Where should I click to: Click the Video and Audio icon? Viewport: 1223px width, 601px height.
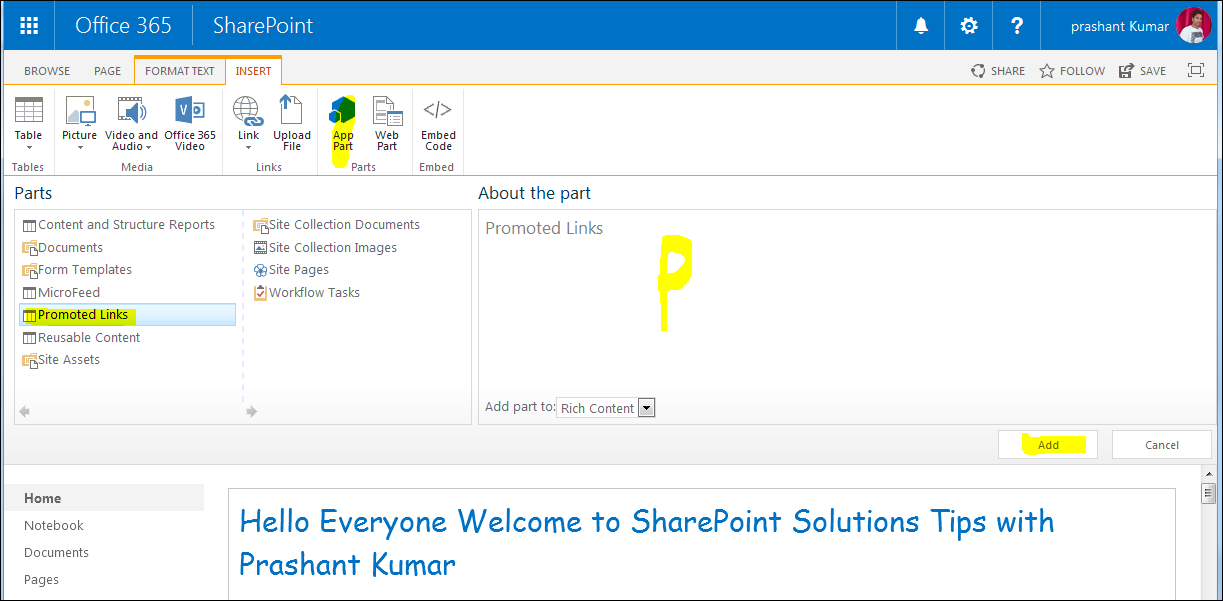132,110
